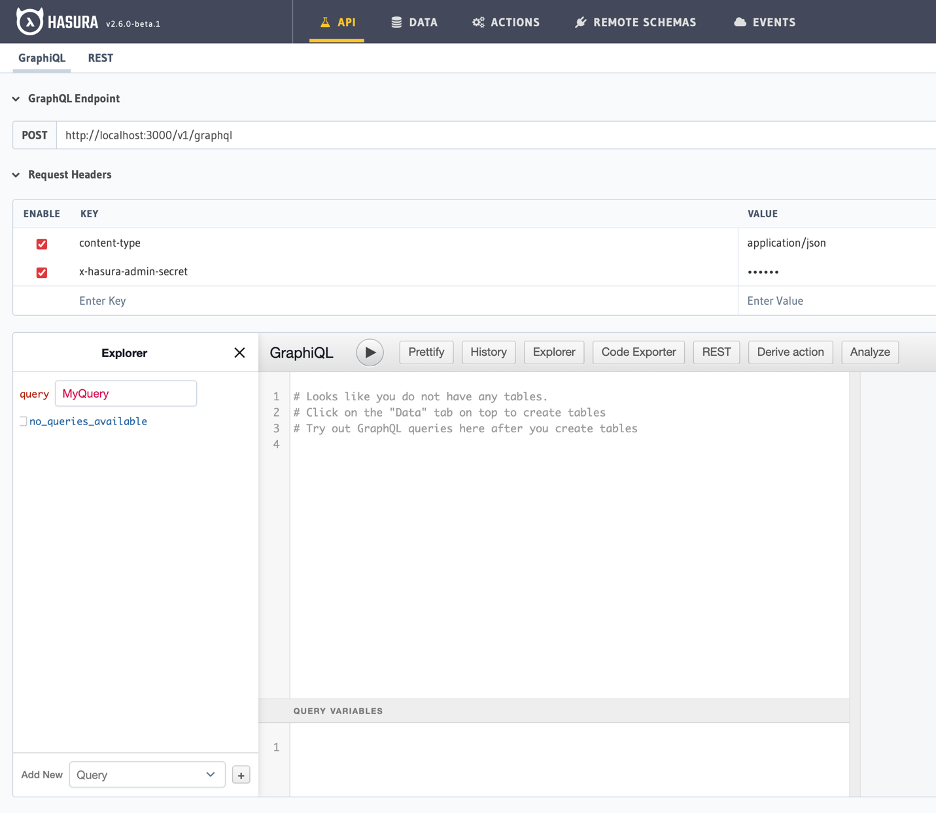
Task: Click the application/json header value
Action: click(x=786, y=243)
